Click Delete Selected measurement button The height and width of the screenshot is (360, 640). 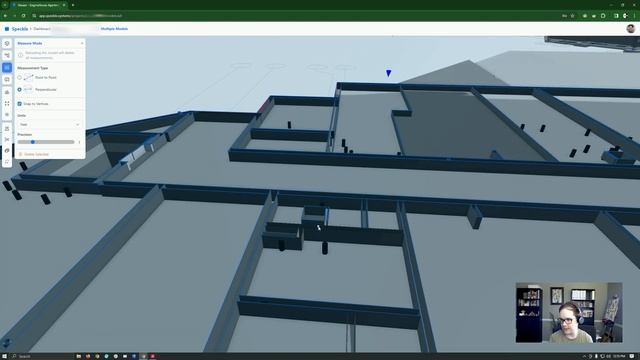34,154
